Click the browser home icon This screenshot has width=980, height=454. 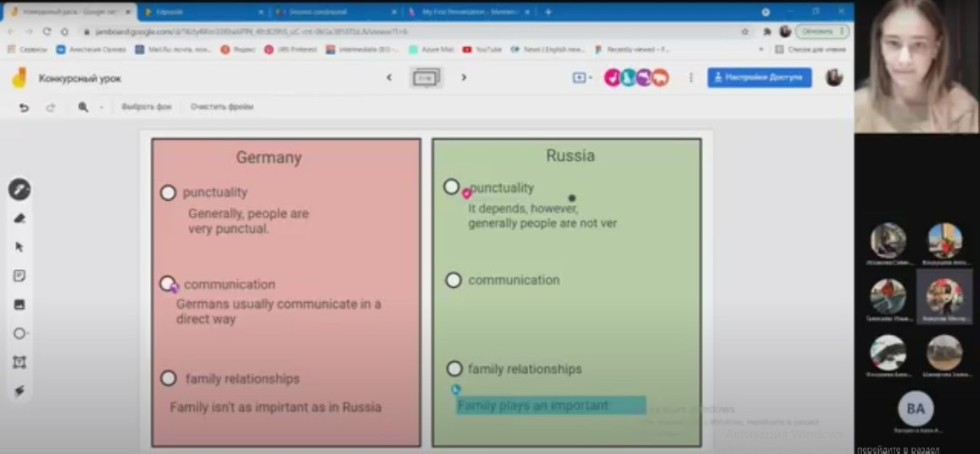coord(64,31)
